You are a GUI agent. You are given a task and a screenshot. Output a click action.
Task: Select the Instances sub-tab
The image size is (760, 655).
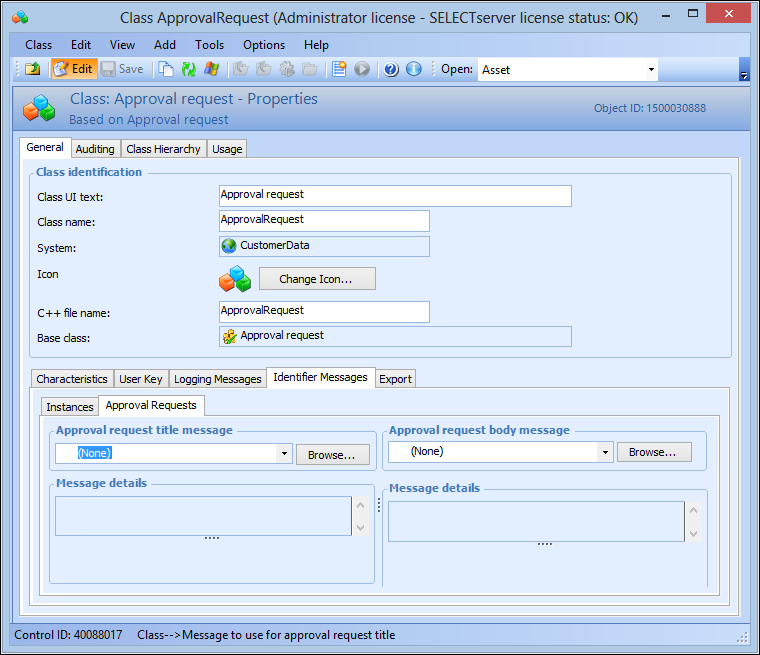(x=70, y=407)
